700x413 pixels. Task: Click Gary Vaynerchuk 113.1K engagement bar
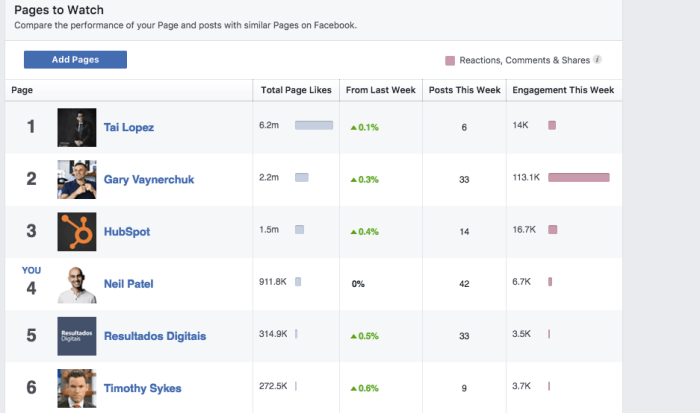(579, 178)
